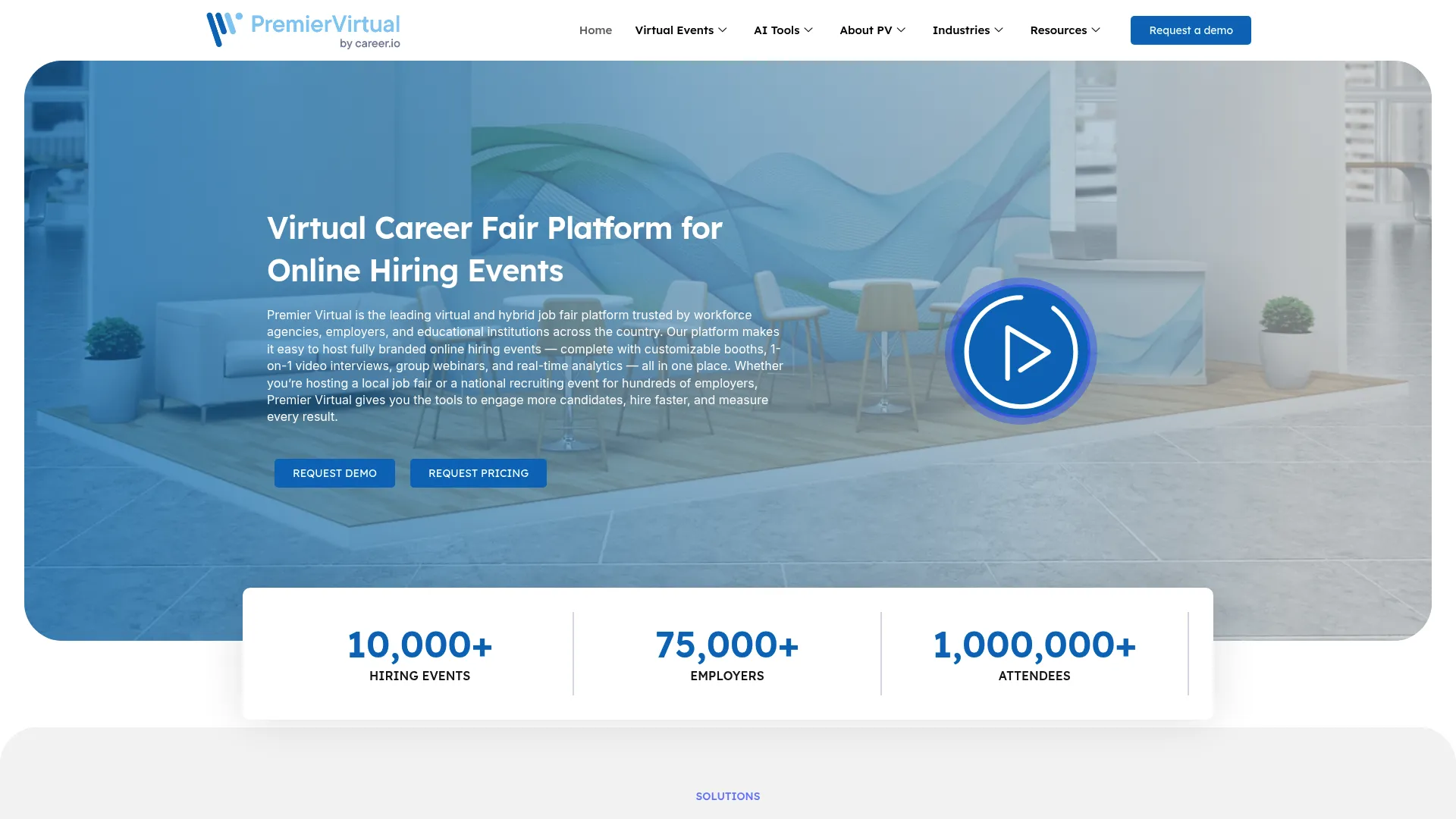Expand the About PV chevron arrow
The height and width of the screenshot is (819, 1456).
901,30
